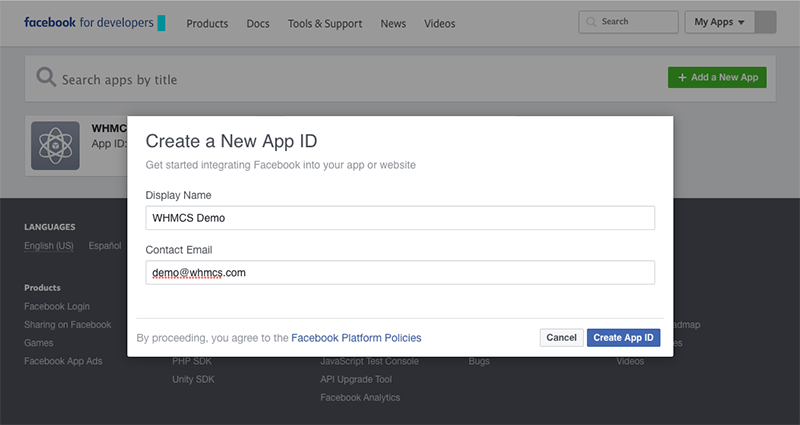800x425 pixels.
Task: Click the WHMCS app atom icon thumbnail
Action: point(55,145)
